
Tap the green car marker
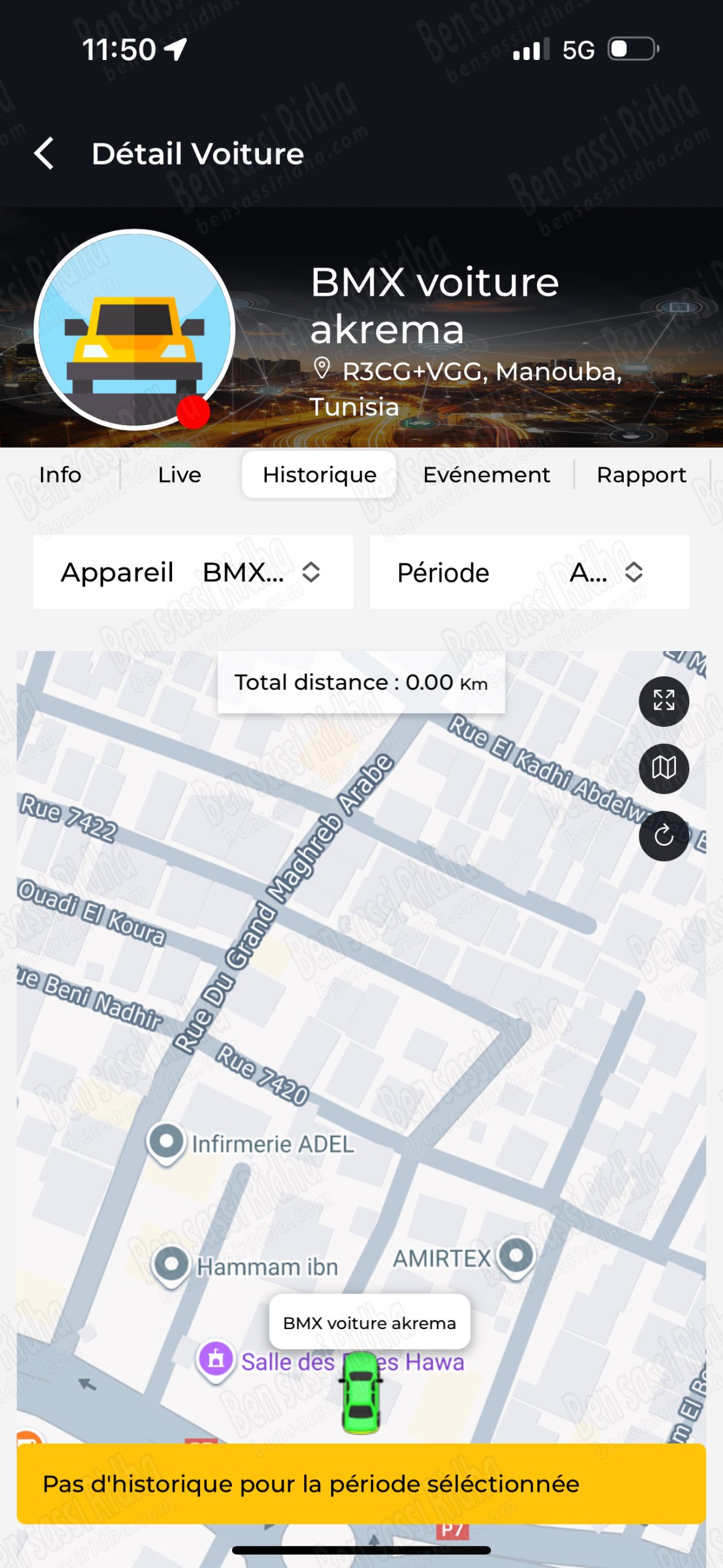(x=361, y=1393)
